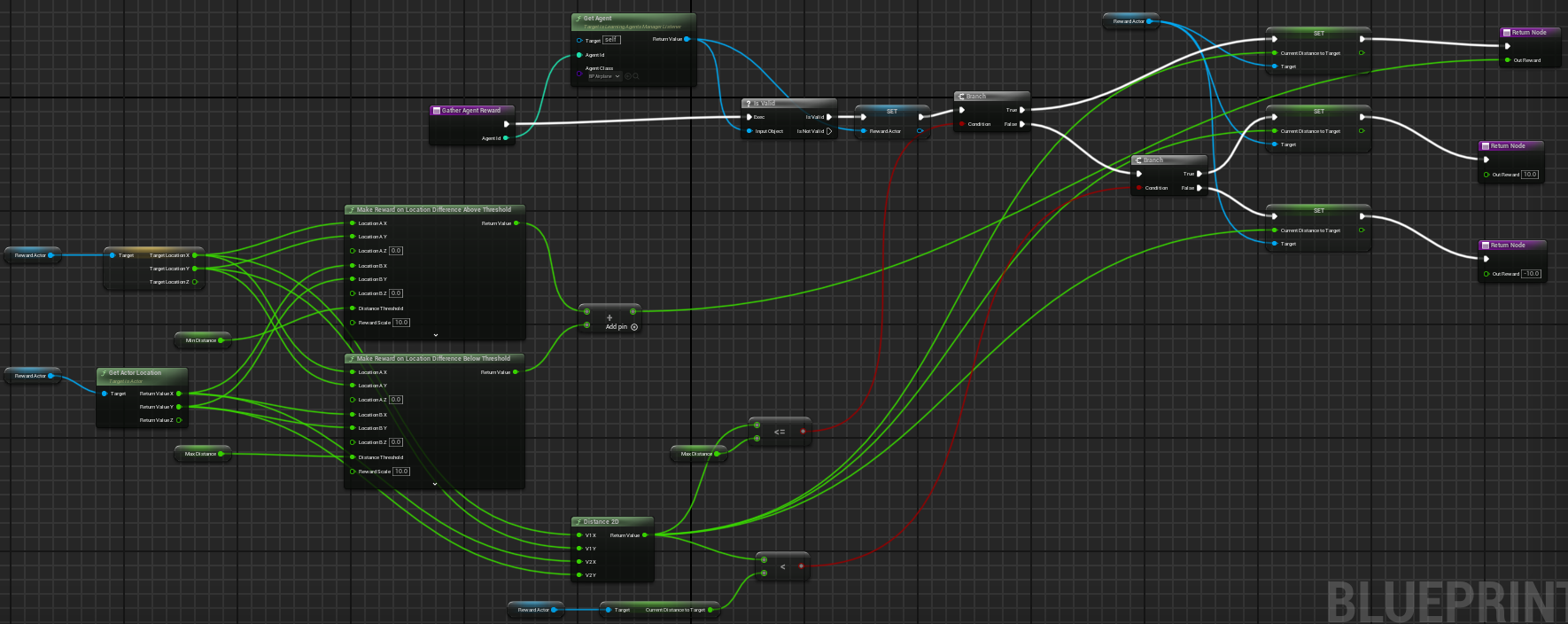Click the Out Reward -10.0 value field
This screenshot has width=1568, height=624.
[1532, 274]
